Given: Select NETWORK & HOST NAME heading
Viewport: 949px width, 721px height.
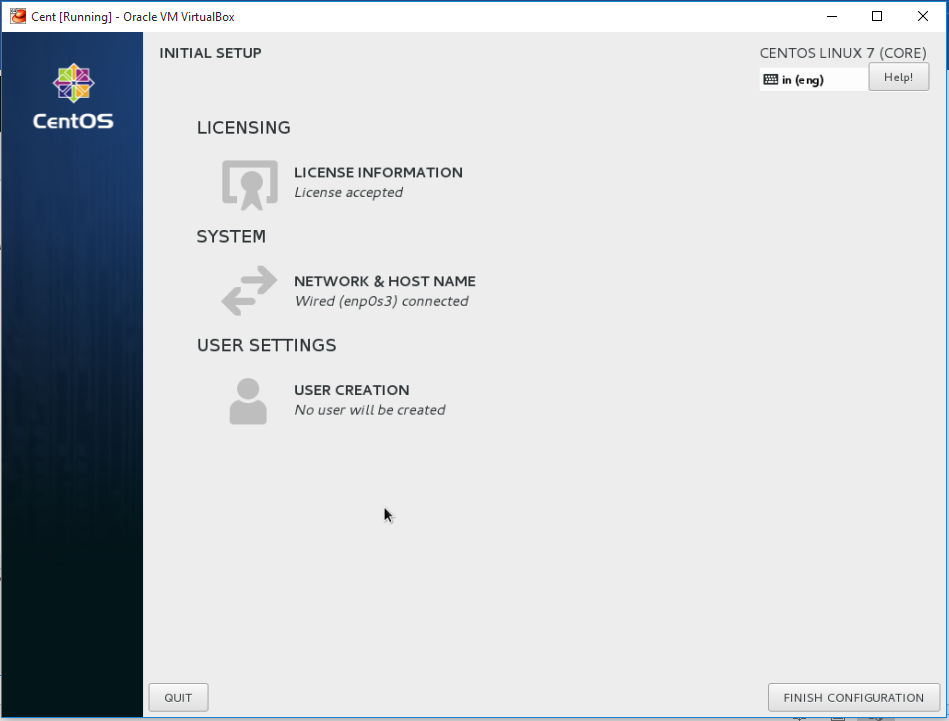Looking at the screenshot, I should pos(385,281).
